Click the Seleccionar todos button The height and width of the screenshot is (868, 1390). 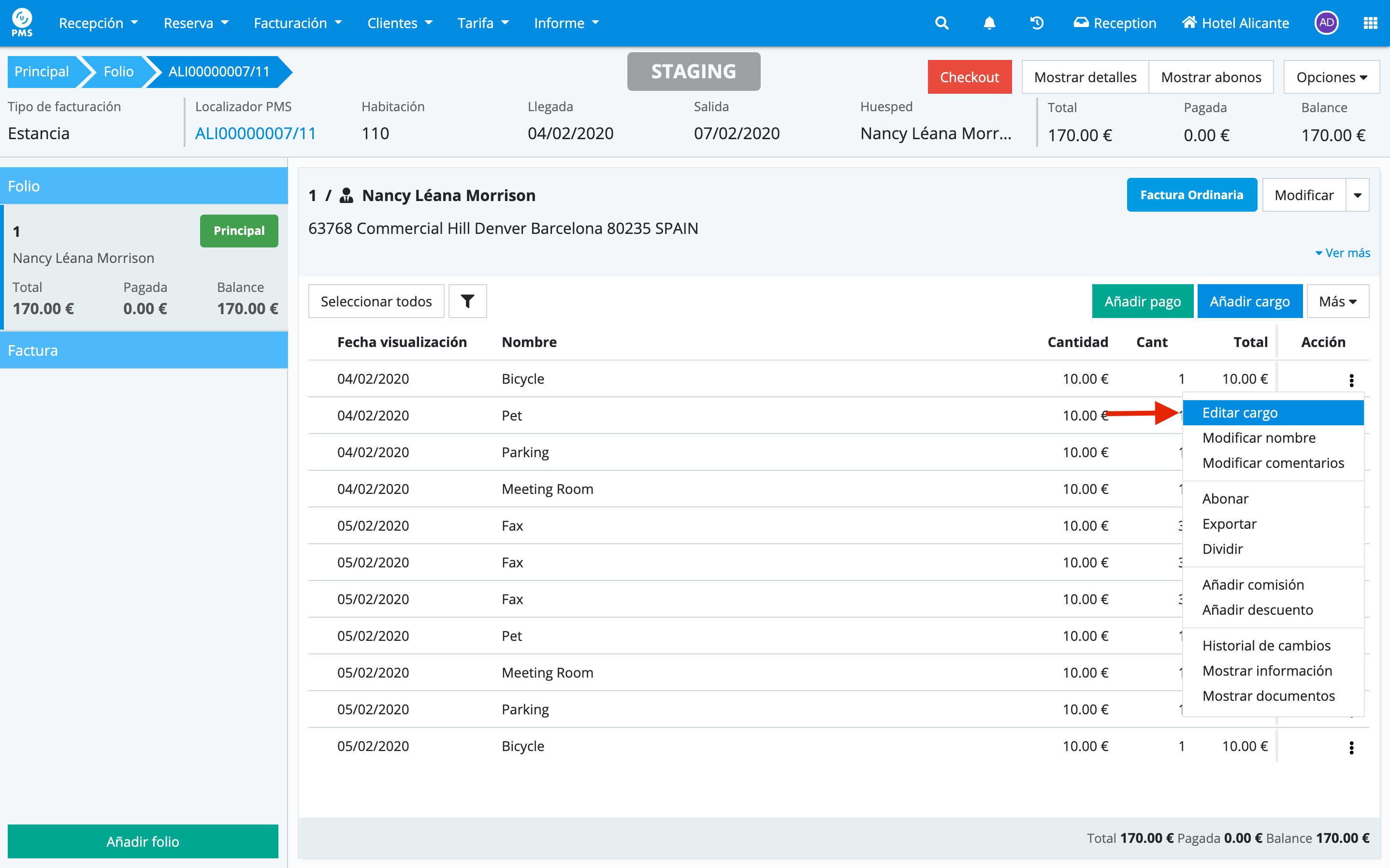[x=376, y=302]
